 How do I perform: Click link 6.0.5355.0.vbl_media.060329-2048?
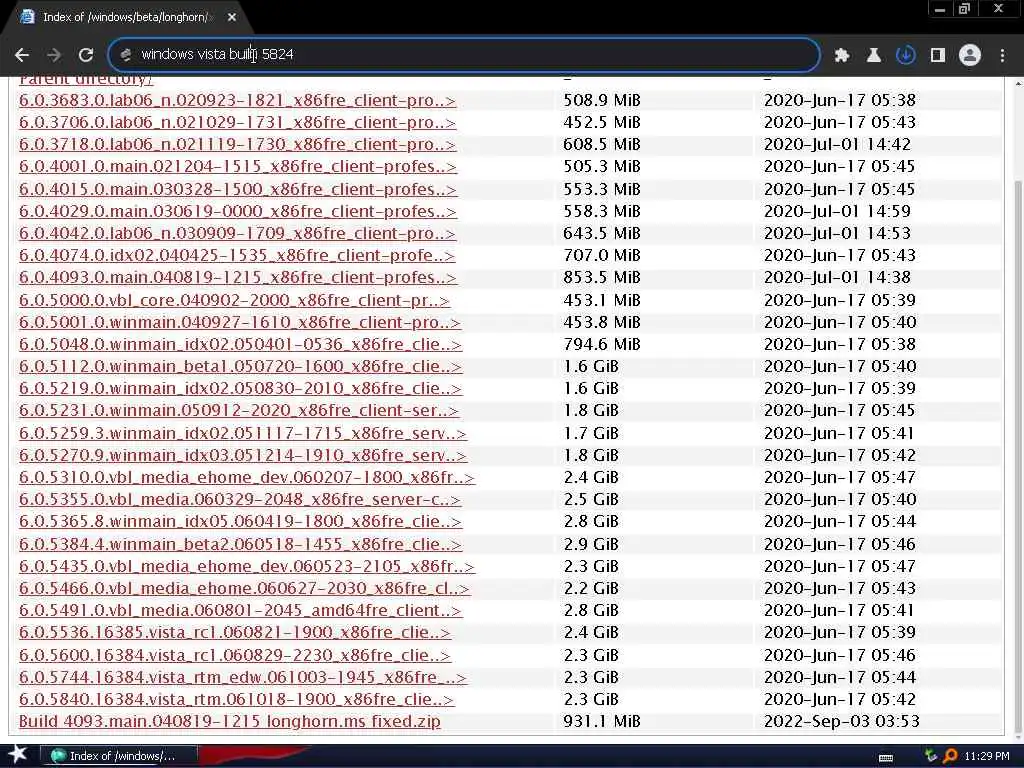(240, 500)
